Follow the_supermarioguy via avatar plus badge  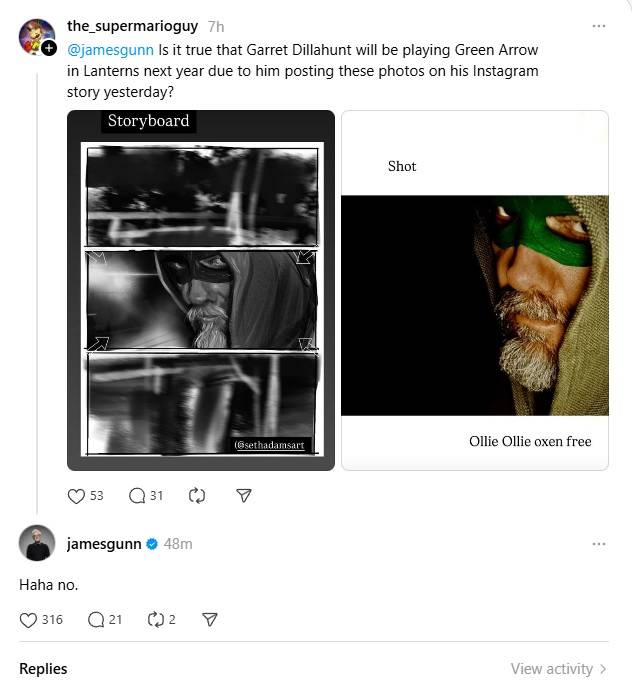pos(49,48)
